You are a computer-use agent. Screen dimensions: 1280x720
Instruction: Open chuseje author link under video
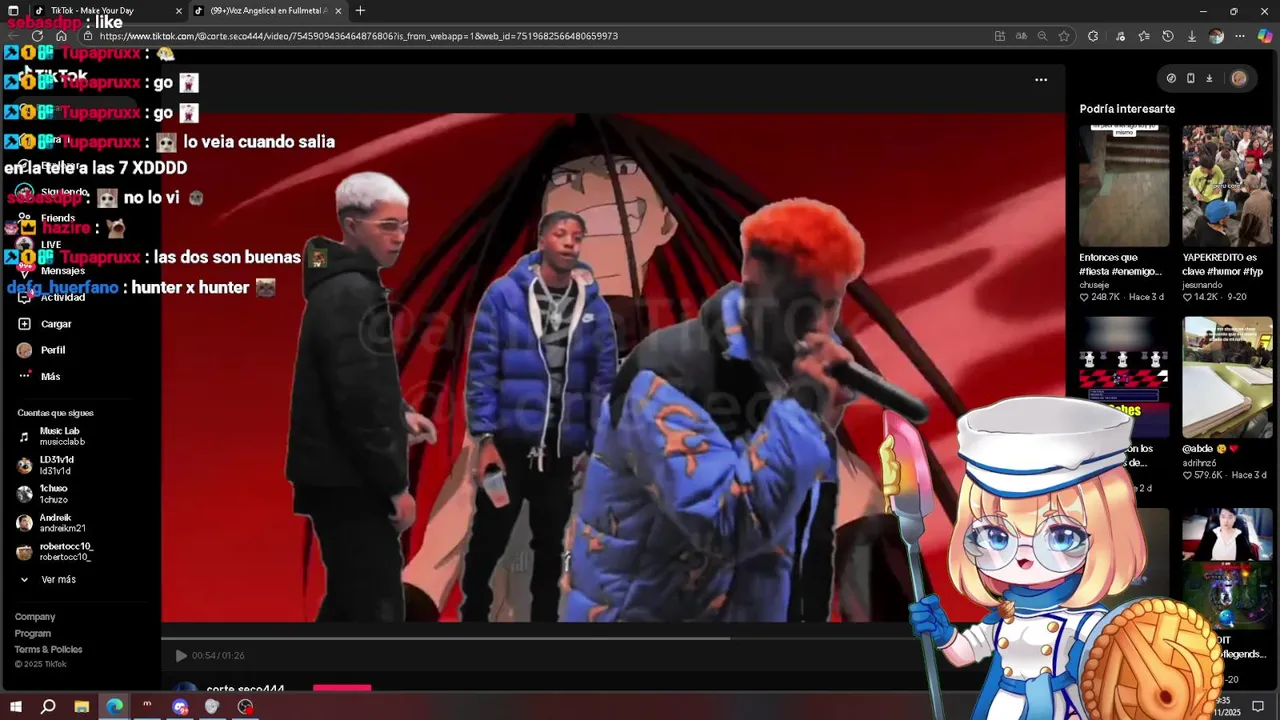point(1094,285)
